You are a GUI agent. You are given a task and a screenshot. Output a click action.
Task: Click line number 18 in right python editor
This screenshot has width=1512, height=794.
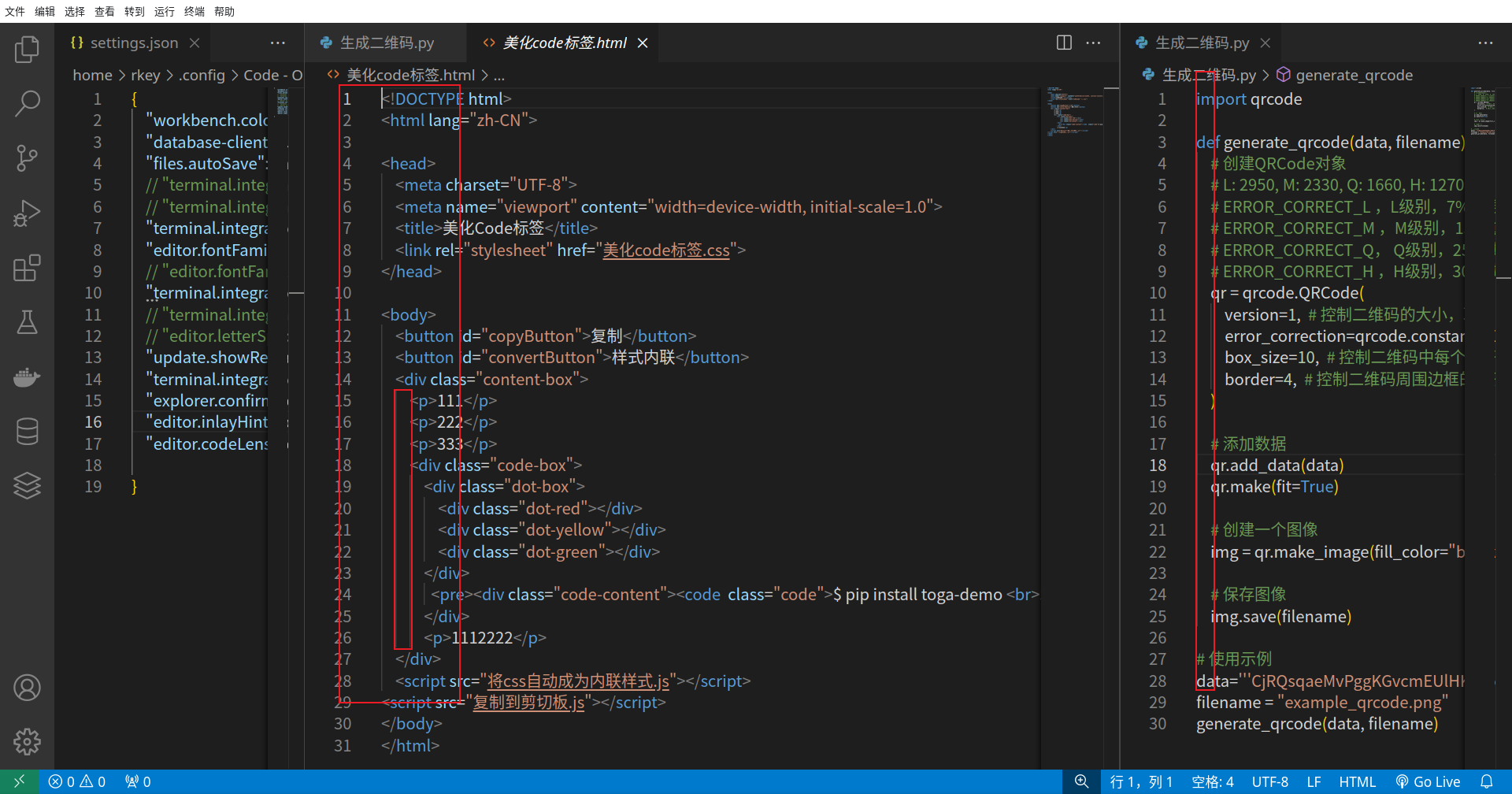click(x=1157, y=465)
